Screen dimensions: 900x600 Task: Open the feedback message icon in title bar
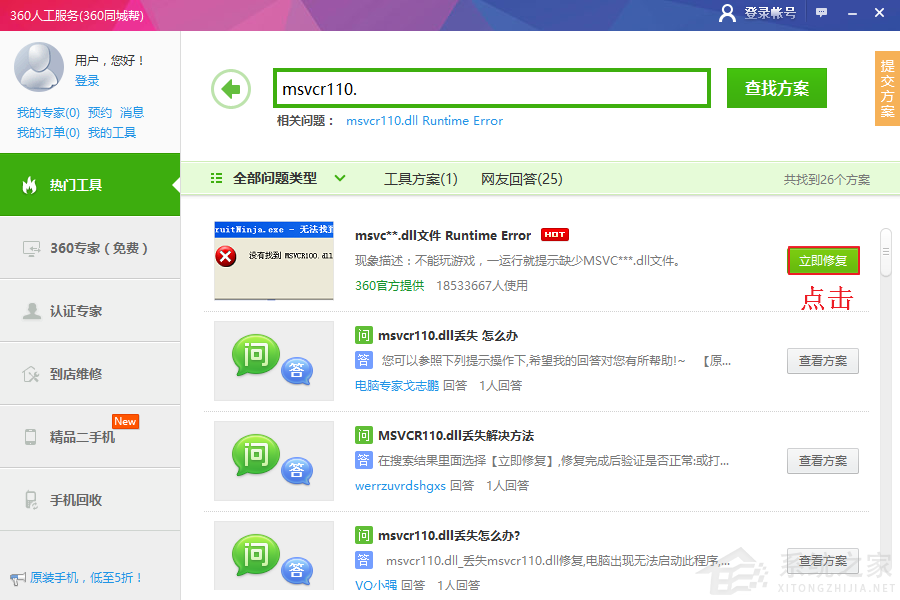821,12
